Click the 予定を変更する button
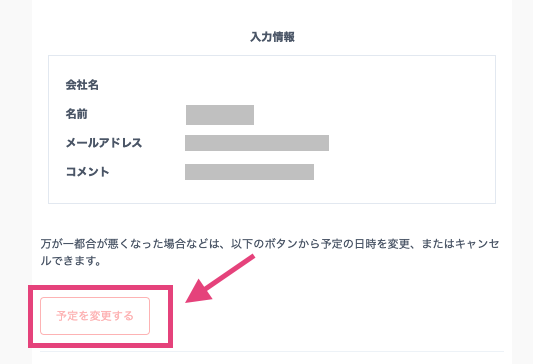 [x=95, y=316]
